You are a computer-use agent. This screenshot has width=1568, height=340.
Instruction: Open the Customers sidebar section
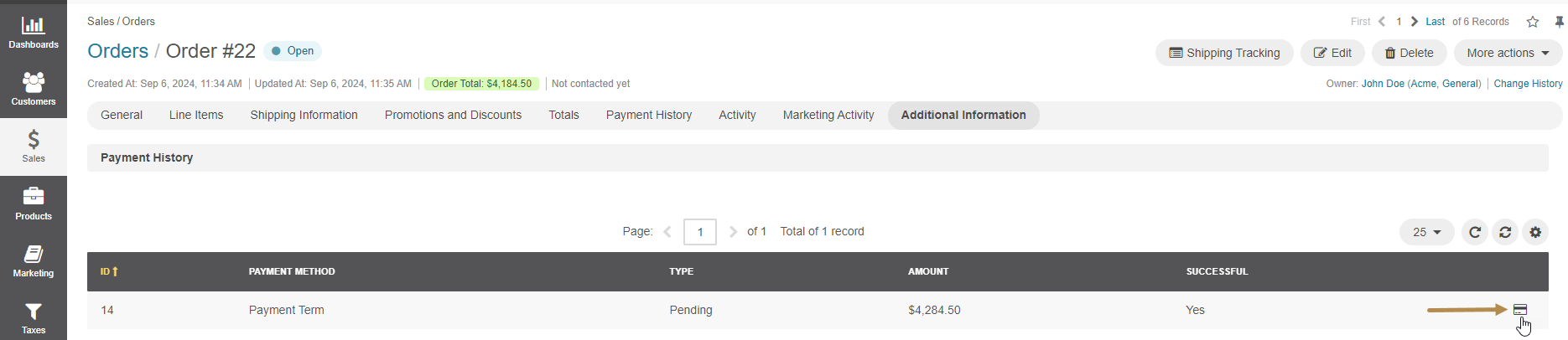click(34, 89)
